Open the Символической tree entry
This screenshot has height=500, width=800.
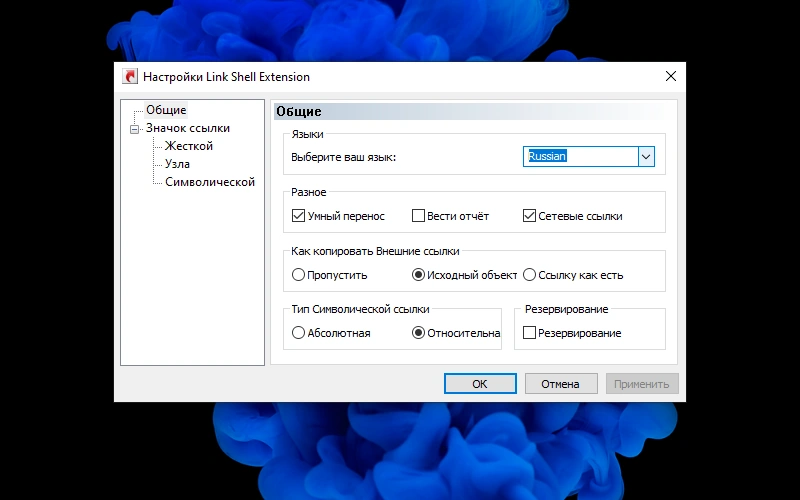[x=210, y=182]
